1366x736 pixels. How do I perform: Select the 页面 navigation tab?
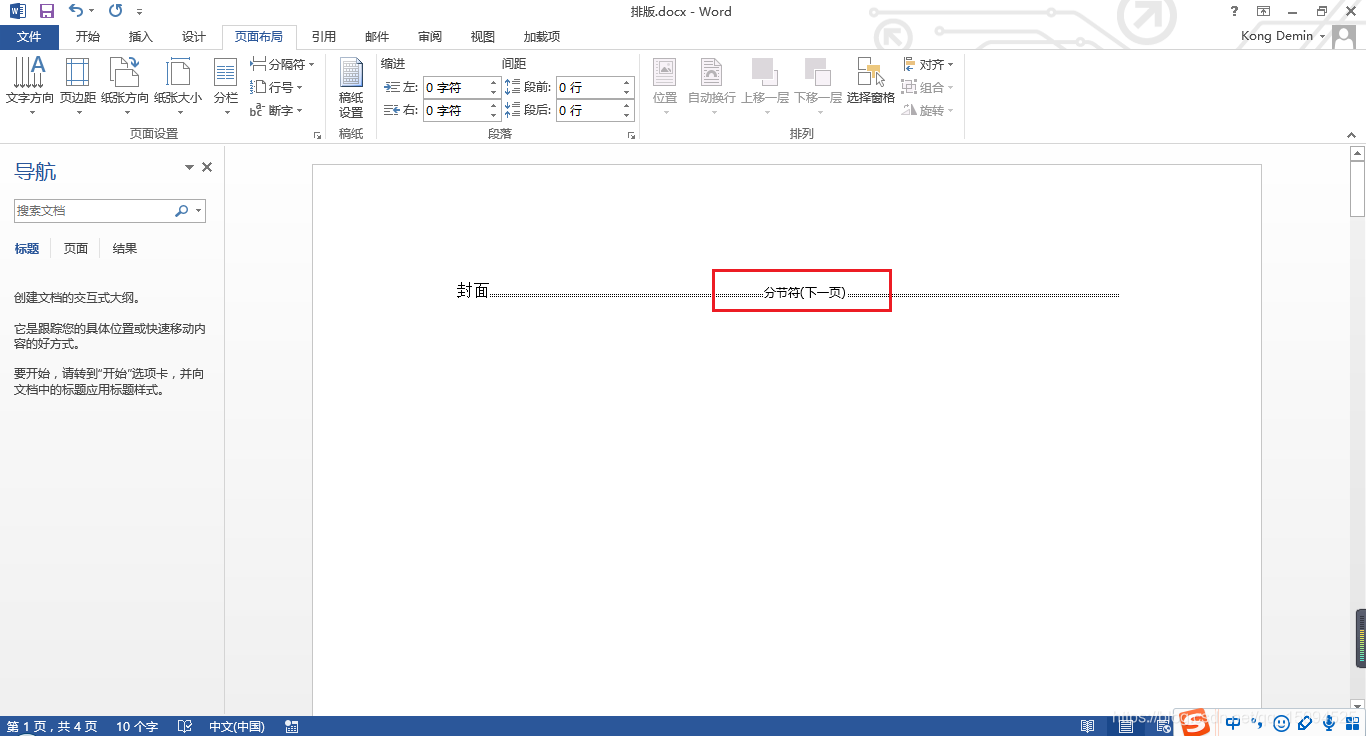[x=76, y=248]
